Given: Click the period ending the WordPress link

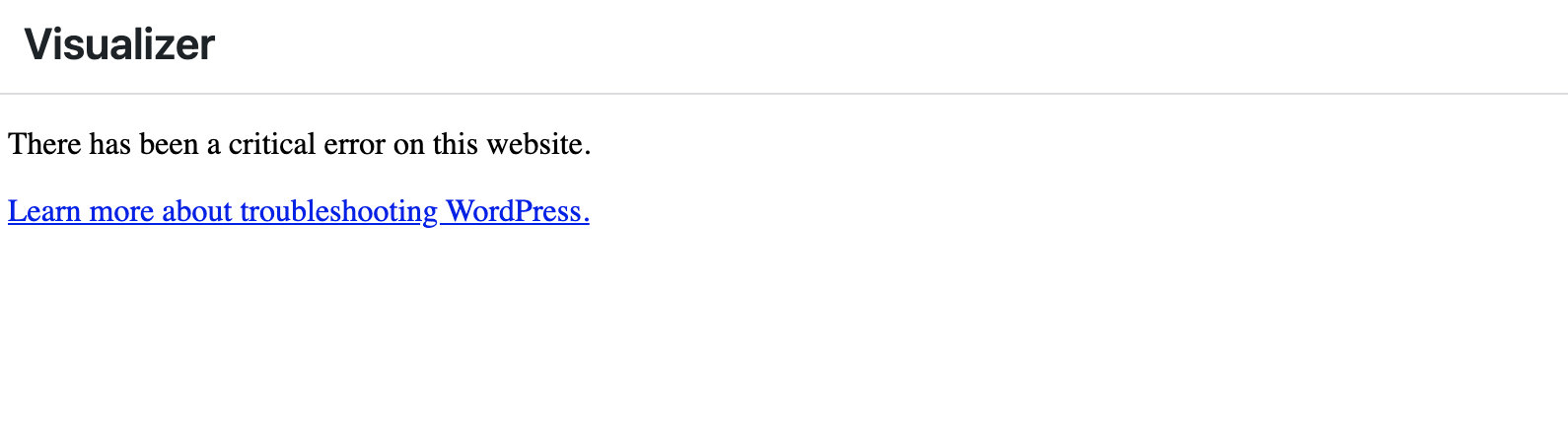Looking at the screenshot, I should [586, 220].
